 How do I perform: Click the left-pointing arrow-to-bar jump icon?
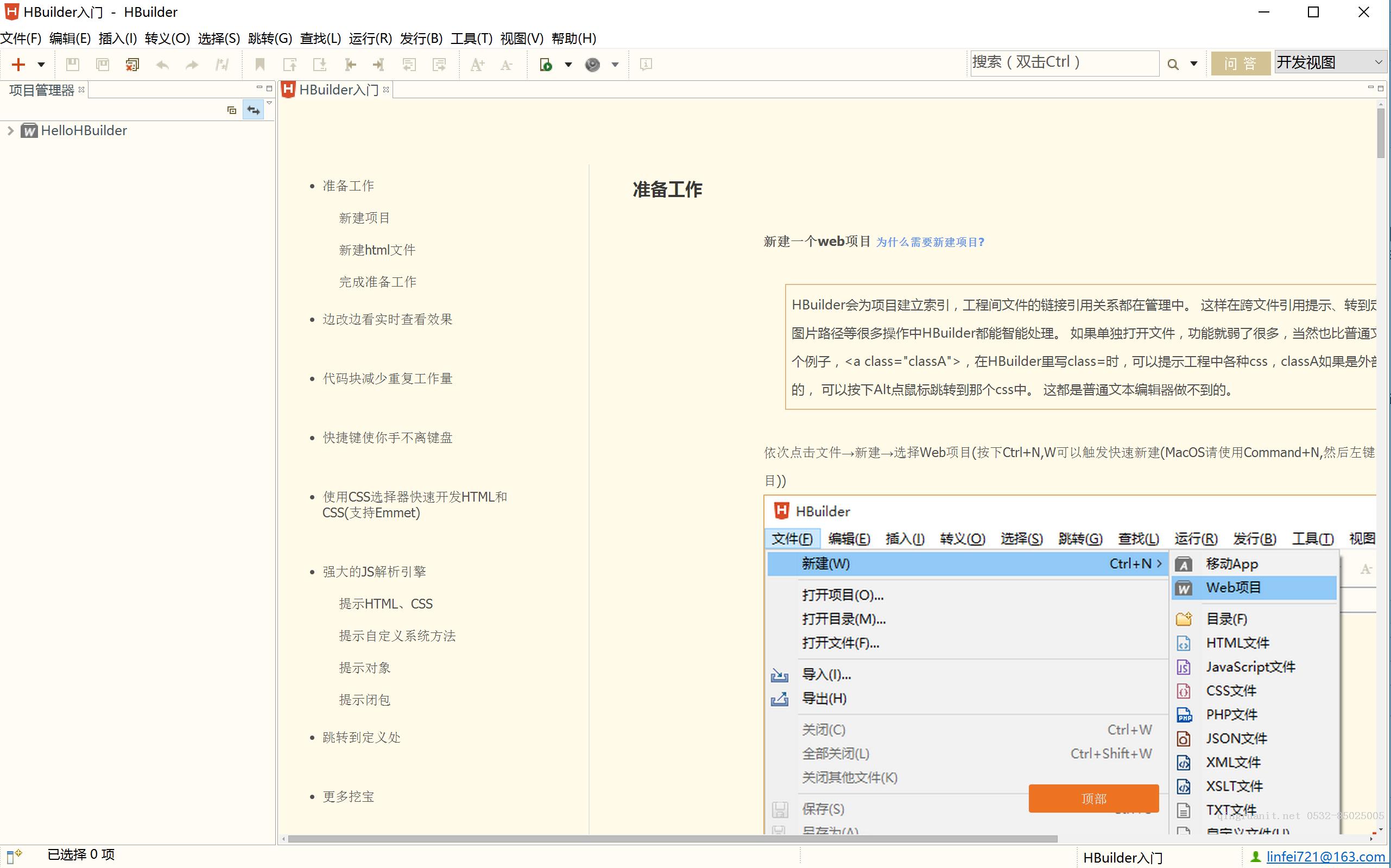(x=350, y=64)
